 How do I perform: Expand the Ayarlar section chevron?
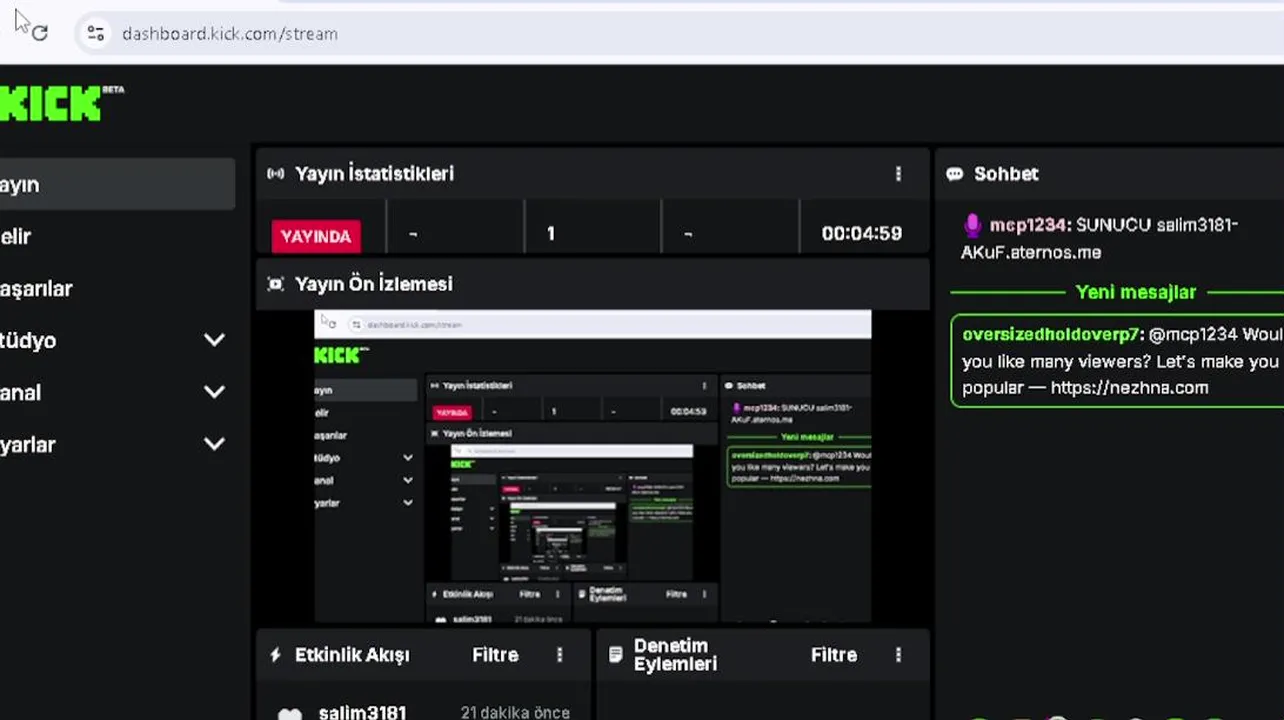214,444
